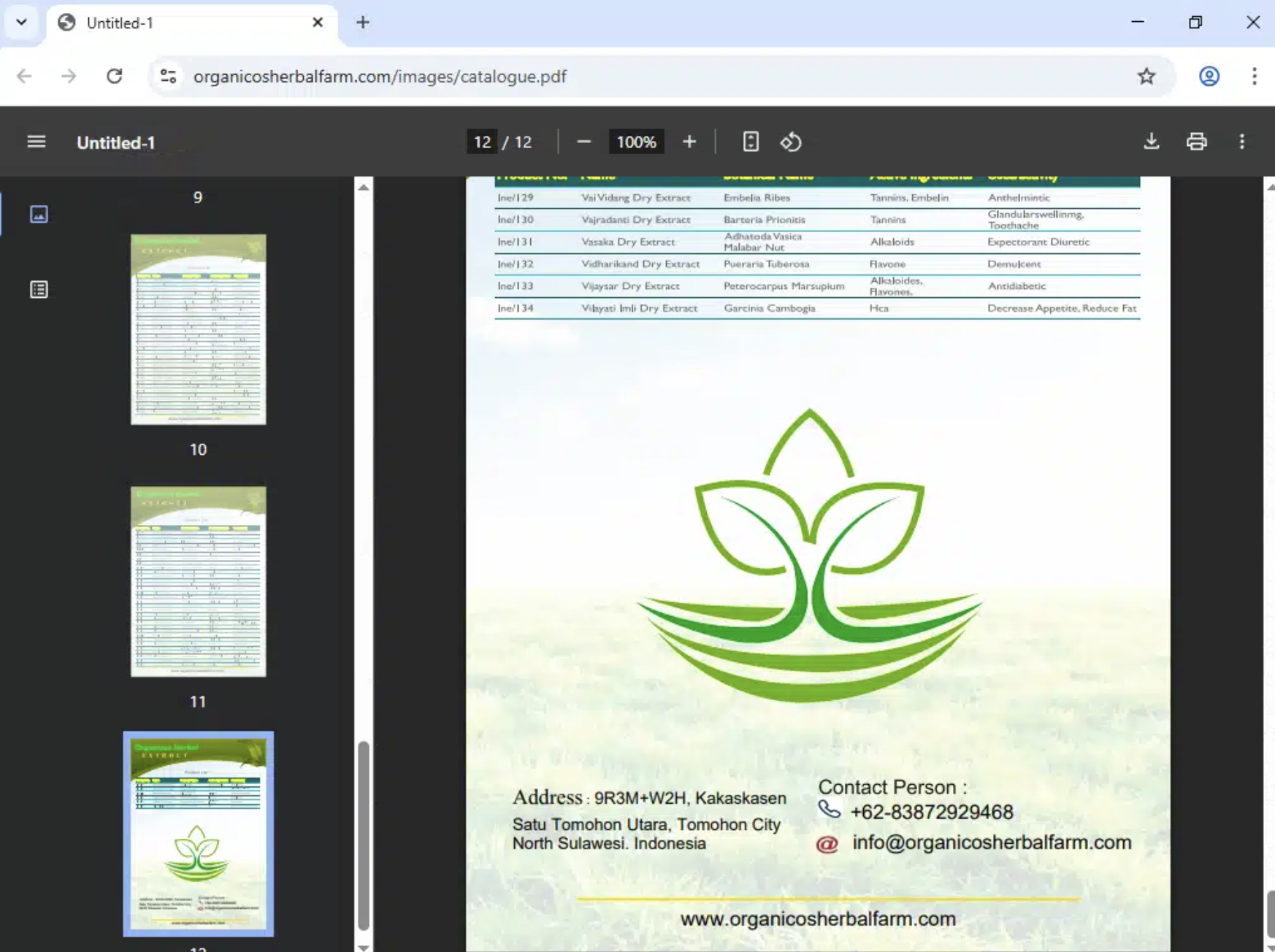Print the PDF document
The width and height of the screenshot is (1275, 952).
(1196, 142)
